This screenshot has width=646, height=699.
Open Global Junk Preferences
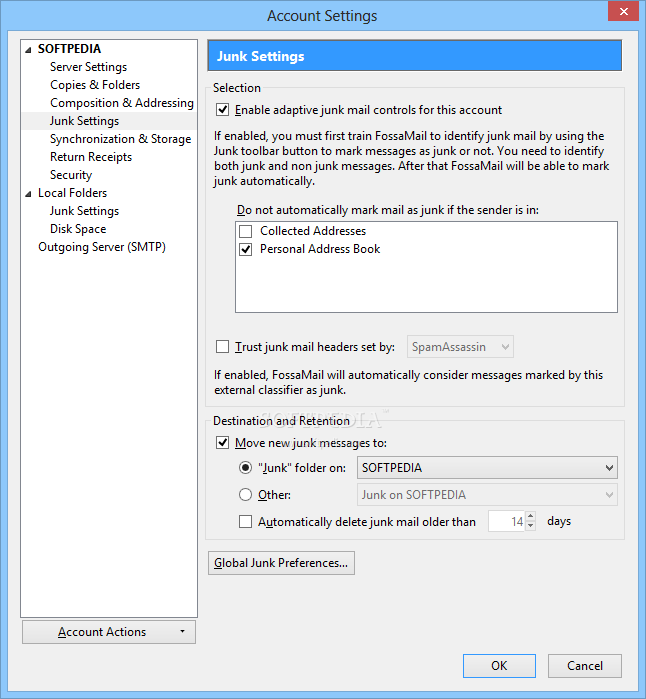pos(281,563)
